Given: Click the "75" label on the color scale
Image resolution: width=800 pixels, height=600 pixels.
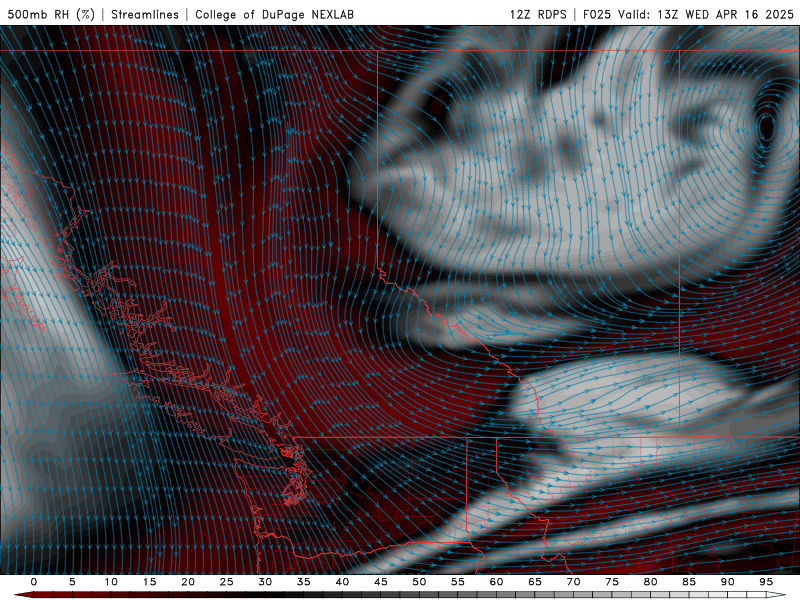Looking at the screenshot, I should pyautogui.click(x=612, y=582).
